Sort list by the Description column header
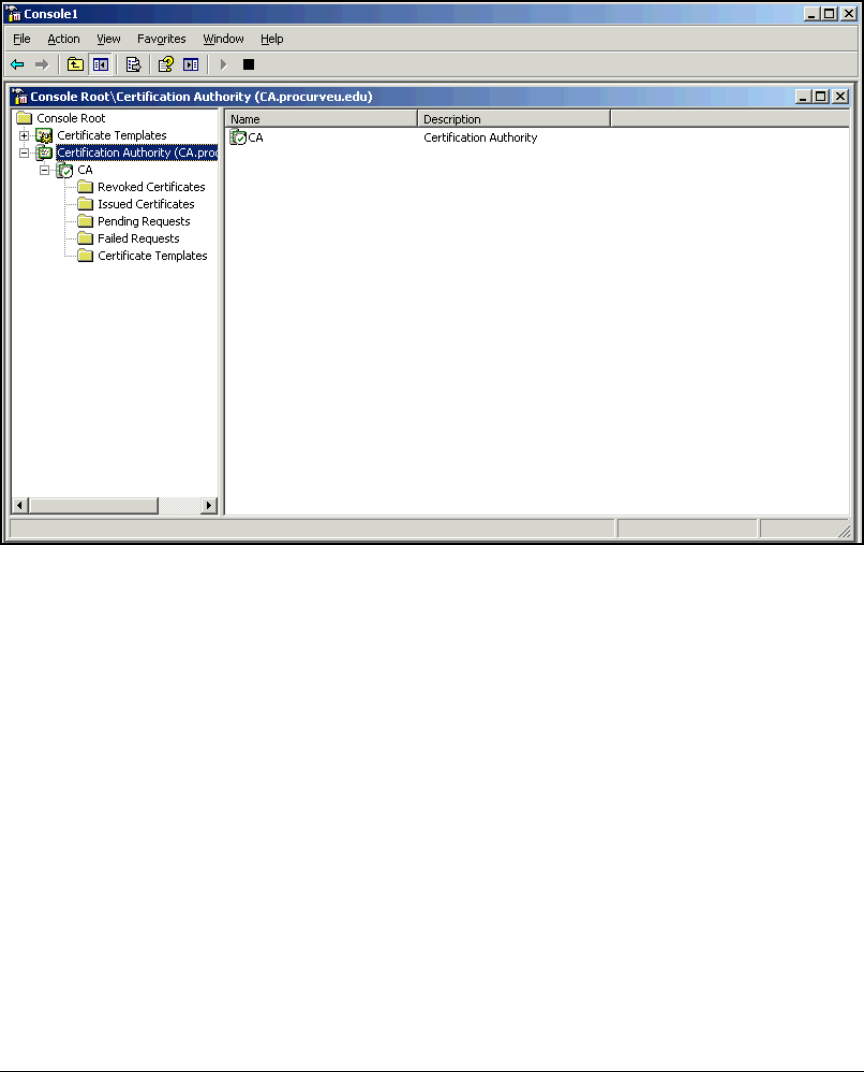This screenshot has width=864, height=1072. point(514,119)
